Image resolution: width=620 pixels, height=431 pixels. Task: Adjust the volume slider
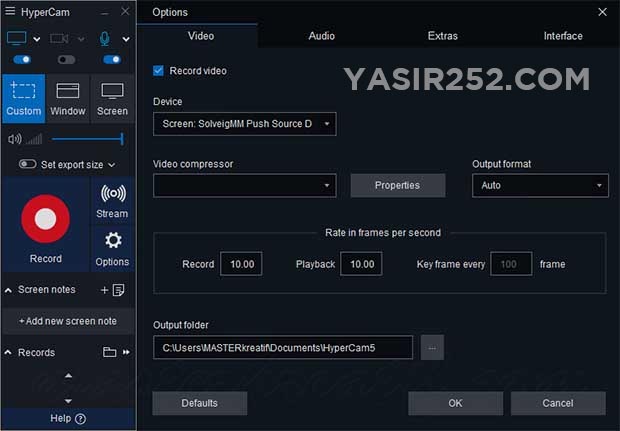point(88,139)
